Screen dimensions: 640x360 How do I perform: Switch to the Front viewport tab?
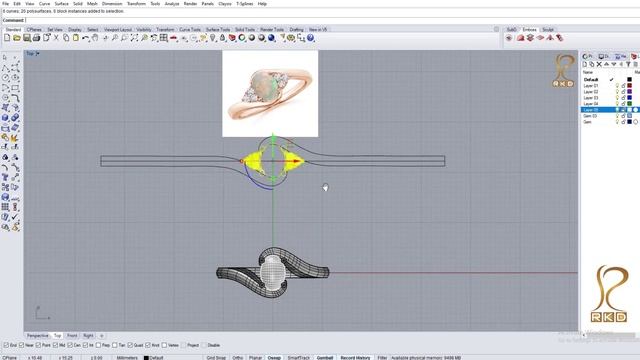click(72, 336)
